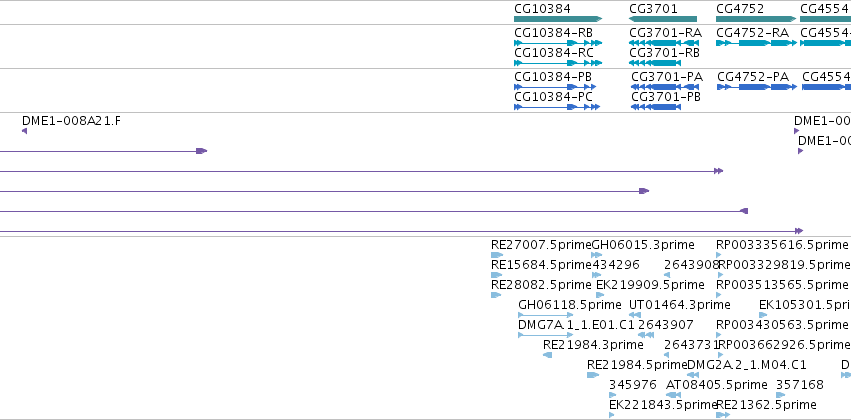This screenshot has width=851, height=420.
Task: Click the RE21984.5prime EST label
Action: pyautogui.click(x=637, y=364)
